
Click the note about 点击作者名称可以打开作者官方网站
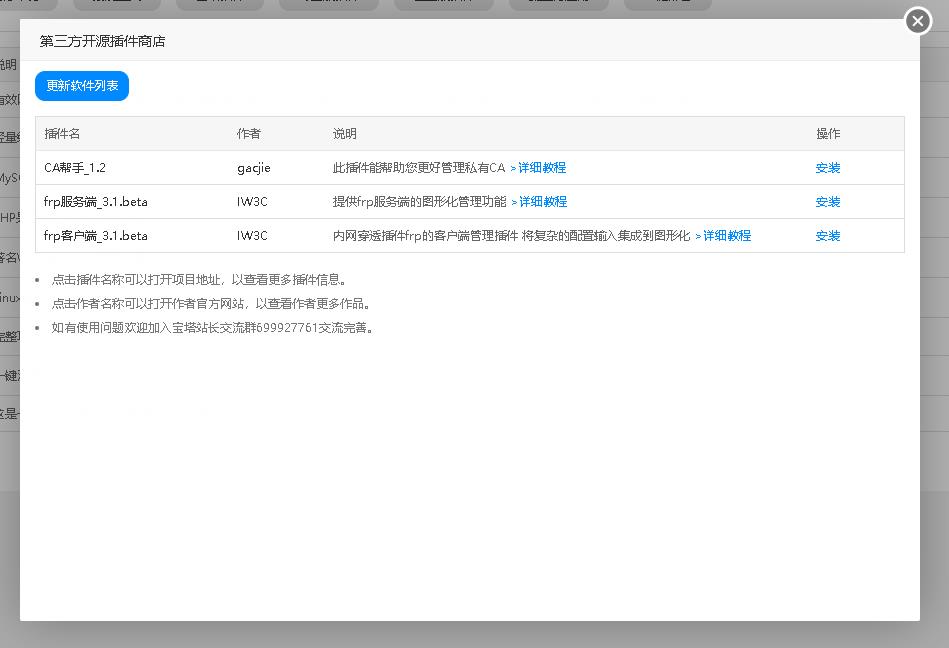tap(211, 304)
